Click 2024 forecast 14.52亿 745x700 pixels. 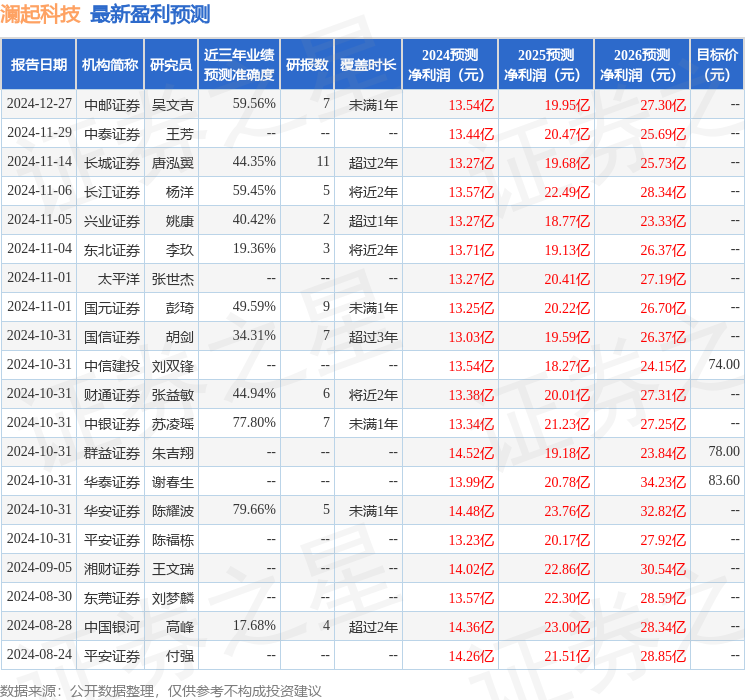(x=471, y=453)
